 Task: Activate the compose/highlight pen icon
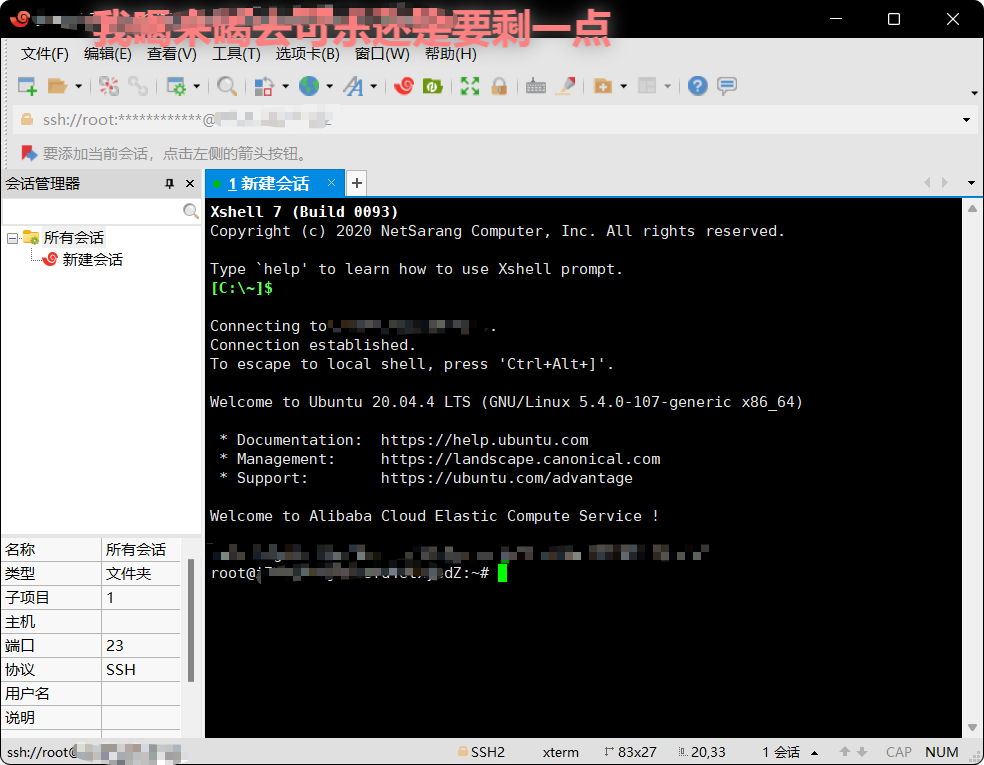[566, 86]
